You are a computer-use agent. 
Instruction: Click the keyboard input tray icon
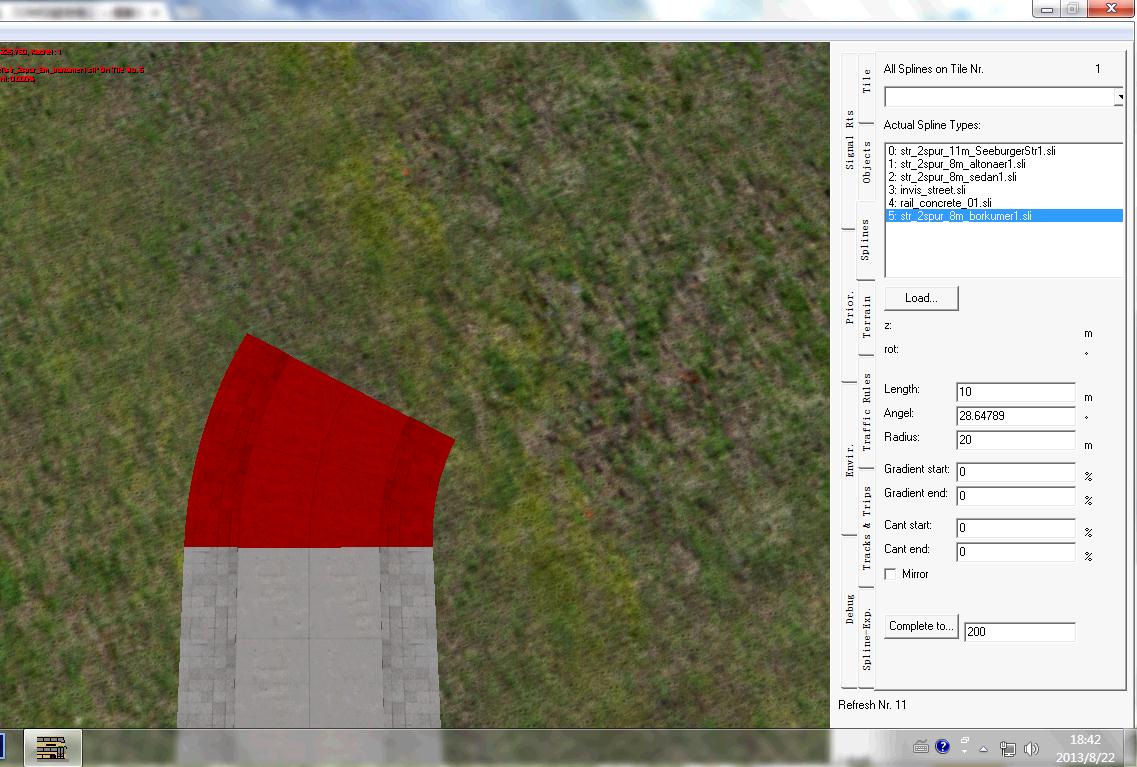921,747
